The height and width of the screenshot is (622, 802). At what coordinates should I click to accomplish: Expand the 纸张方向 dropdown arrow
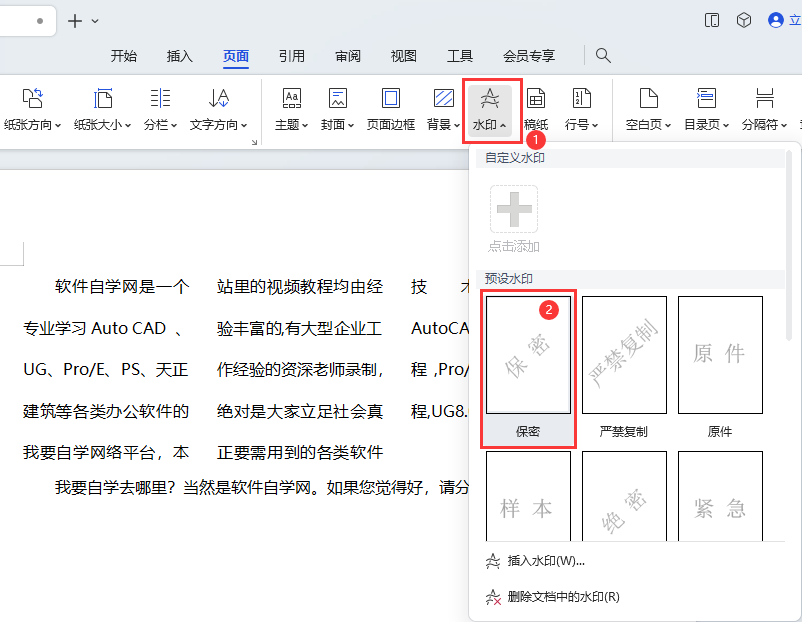point(58,125)
